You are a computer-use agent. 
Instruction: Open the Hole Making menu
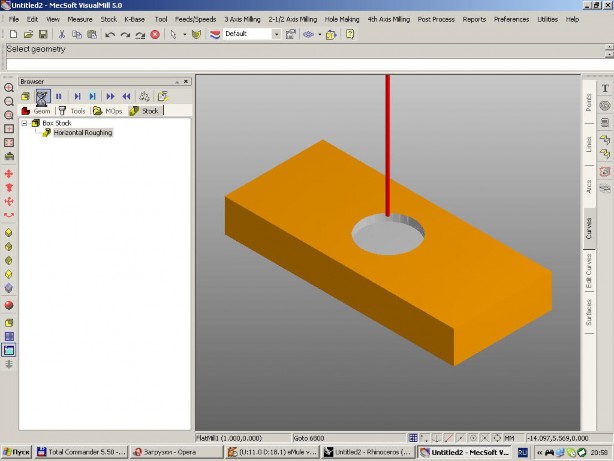[x=342, y=19]
